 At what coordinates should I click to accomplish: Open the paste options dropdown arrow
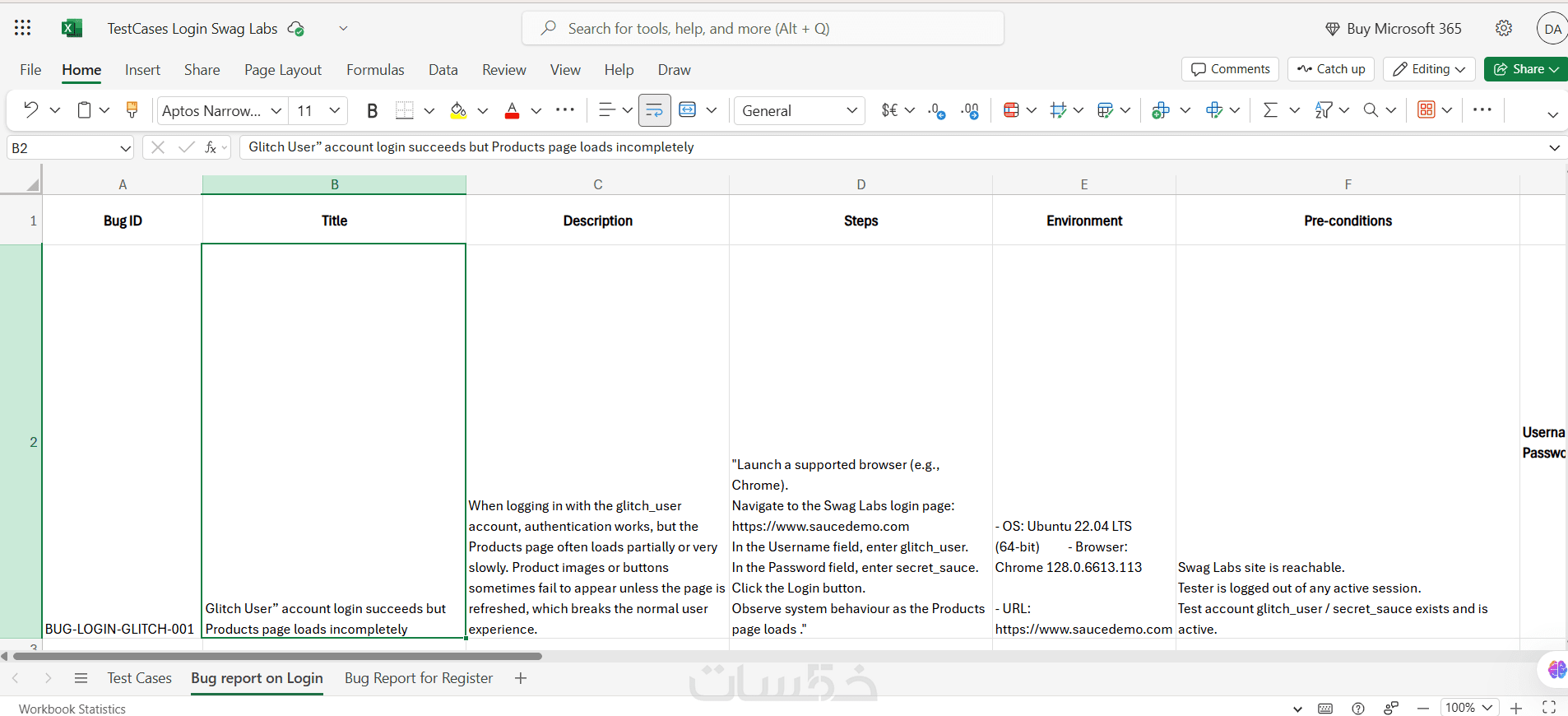tap(104, 110)
